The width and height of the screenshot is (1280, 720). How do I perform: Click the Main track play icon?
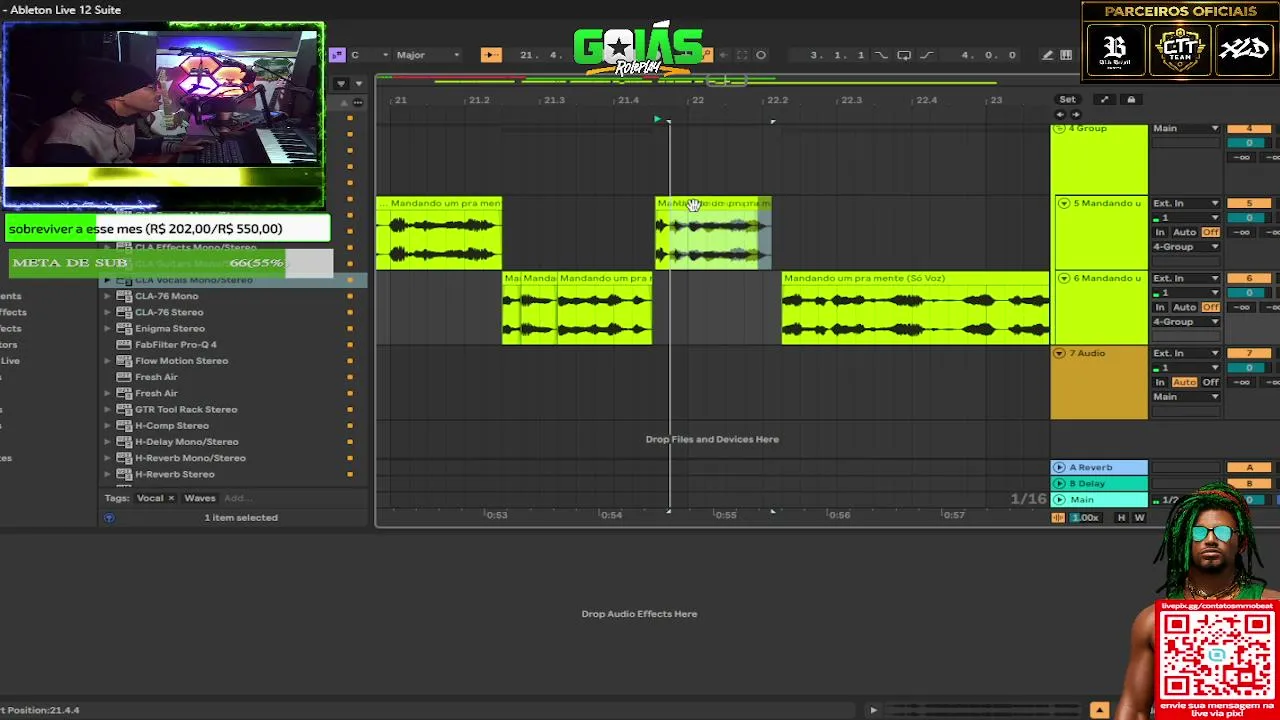click(x=1059, y=500)
